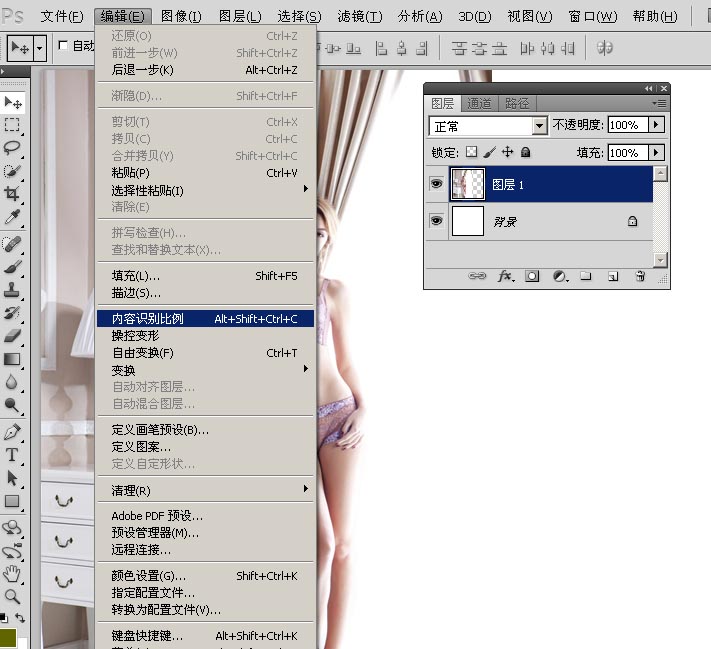711x649 pixels.
Task: Select the History Brush tool
Action: (x=12, y=313)
